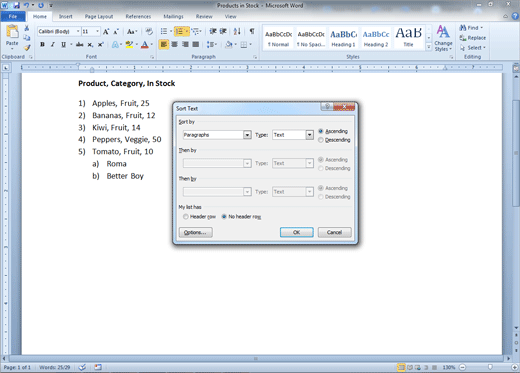Click the Options... button in the dialog

195,232
